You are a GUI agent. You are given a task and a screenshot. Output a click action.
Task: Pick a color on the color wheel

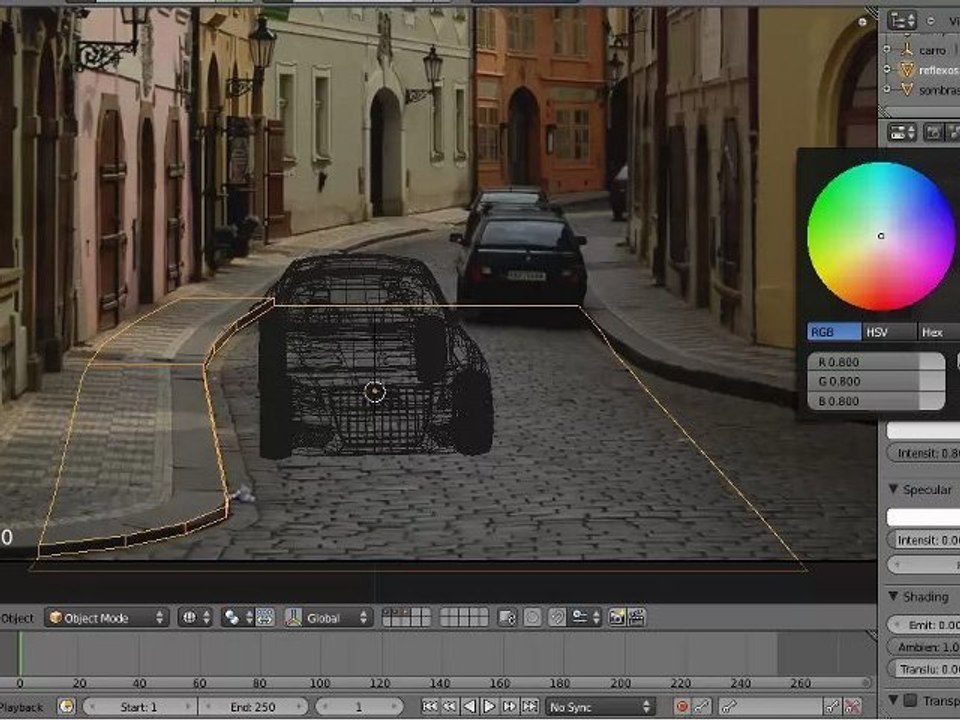pyautogui.click(x=880, y=236)
